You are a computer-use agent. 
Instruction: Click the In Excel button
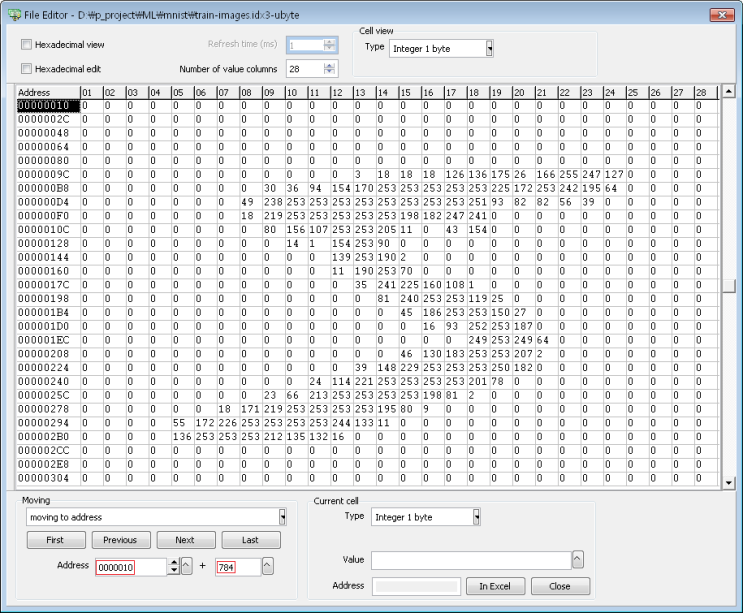496,586
